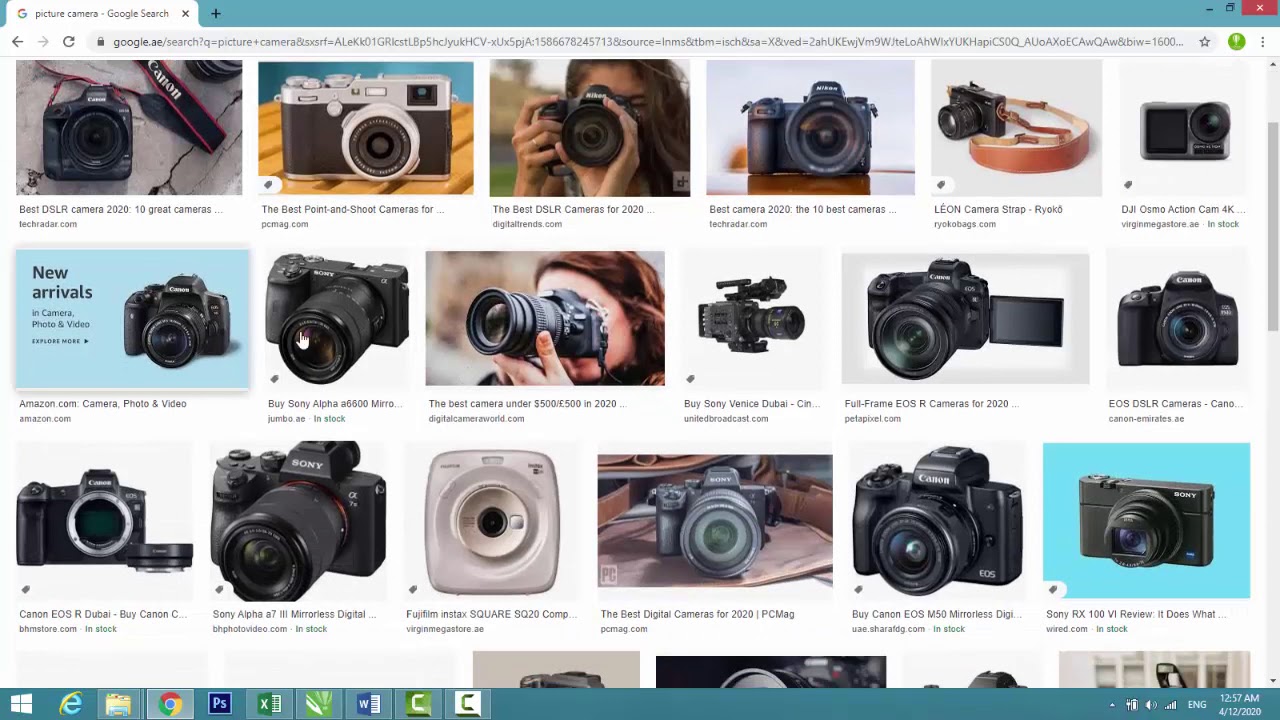
Task: Launch Internet Explorer from the taskbar
Action: click(x=70, y=704)
